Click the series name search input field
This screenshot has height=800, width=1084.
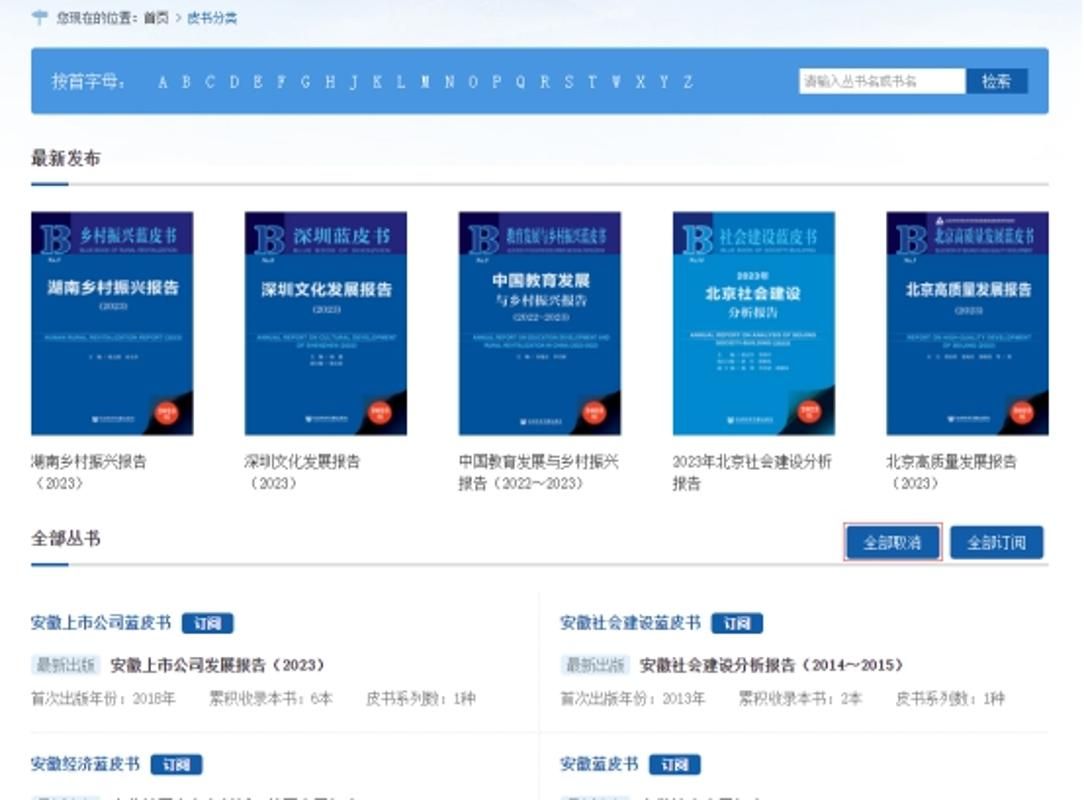[x=881, y=81]
